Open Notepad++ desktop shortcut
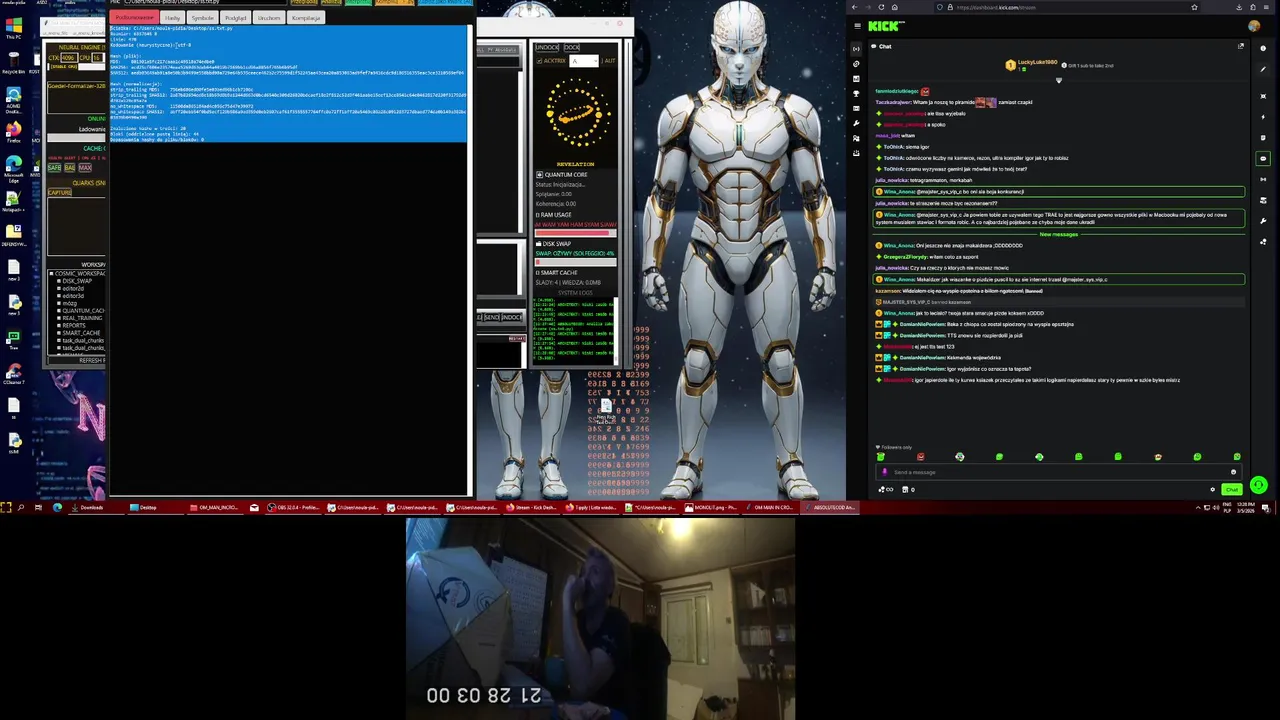 13,202
